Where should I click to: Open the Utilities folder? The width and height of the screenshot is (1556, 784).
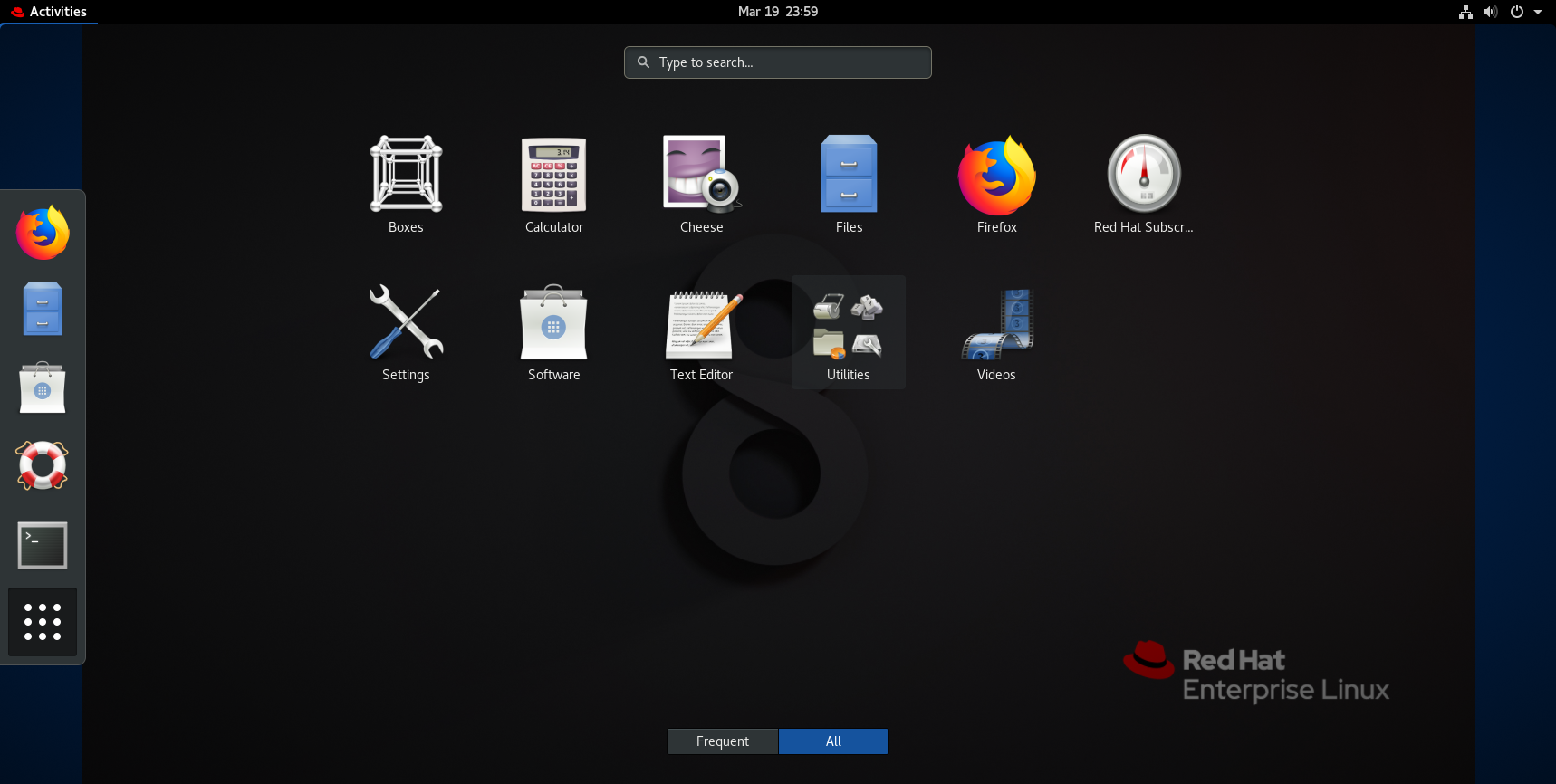[849, 332]
